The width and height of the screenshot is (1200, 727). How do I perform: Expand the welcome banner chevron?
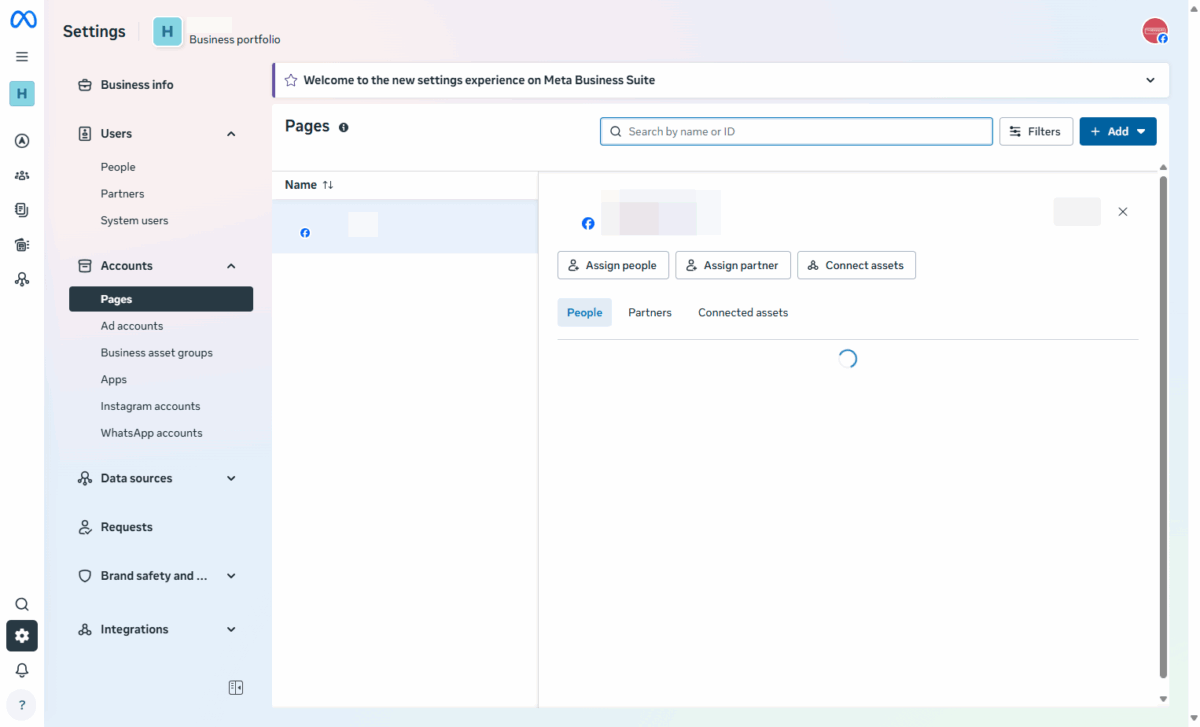pyautogui.click(x=1150, y=80)
